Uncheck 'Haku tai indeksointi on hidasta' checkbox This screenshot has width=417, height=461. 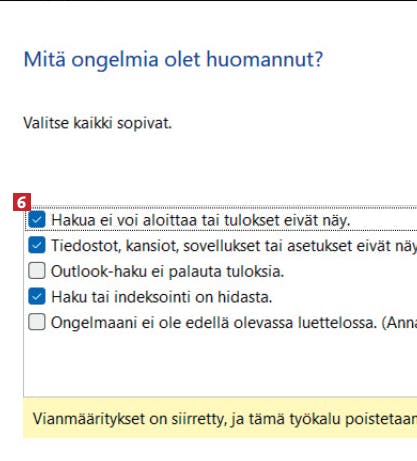point(37,296)
